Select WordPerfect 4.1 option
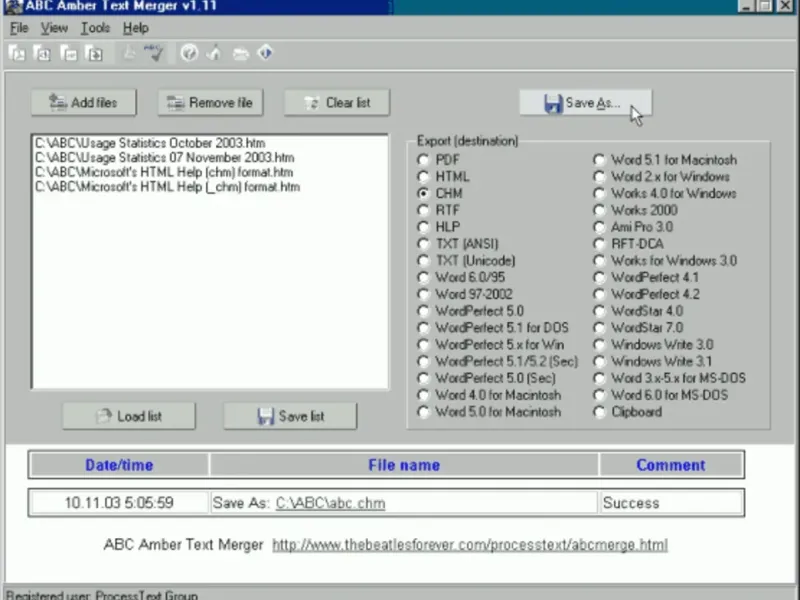 click(646, 278)
